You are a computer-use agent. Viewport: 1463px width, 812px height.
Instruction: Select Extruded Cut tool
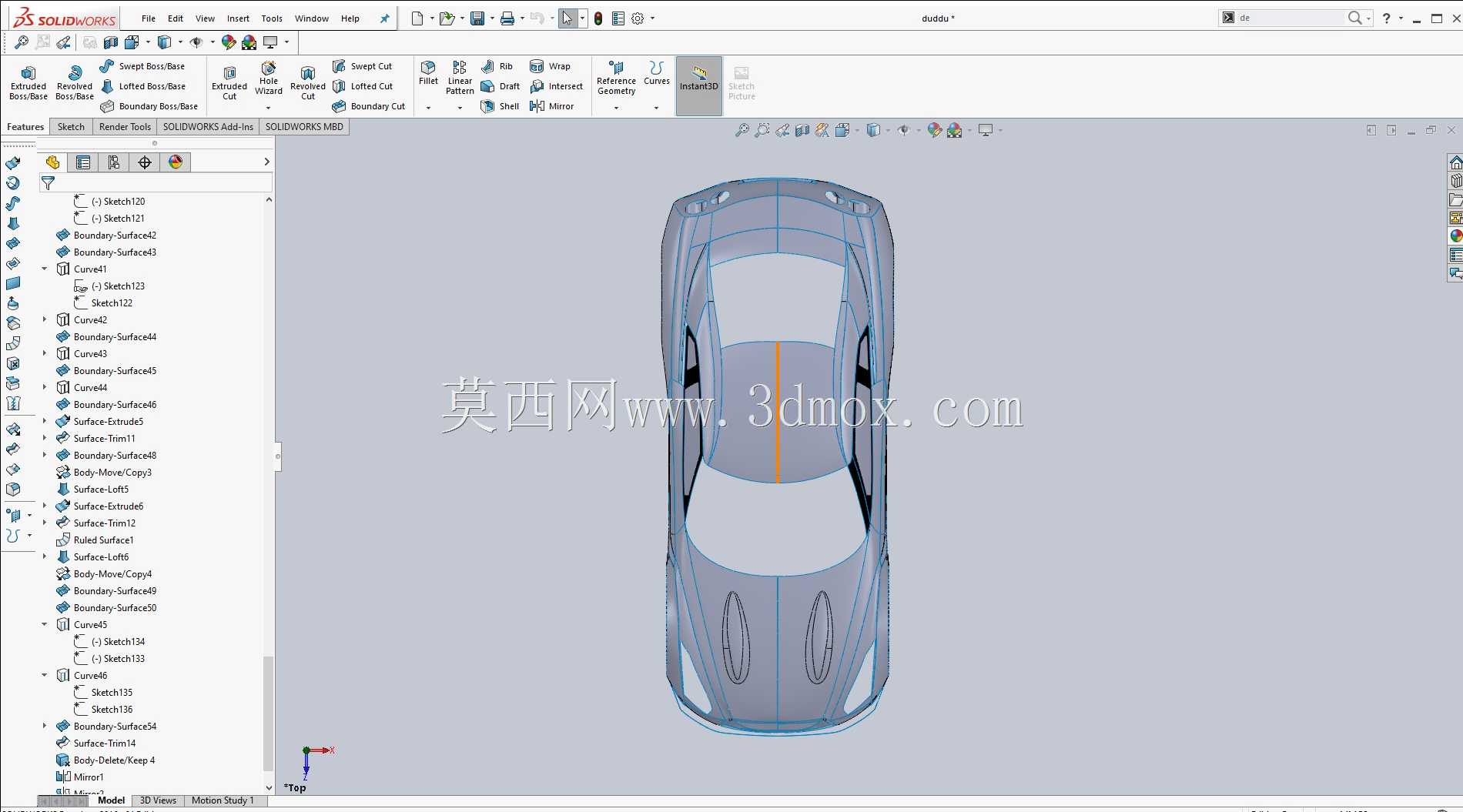[x=229, y=83]
